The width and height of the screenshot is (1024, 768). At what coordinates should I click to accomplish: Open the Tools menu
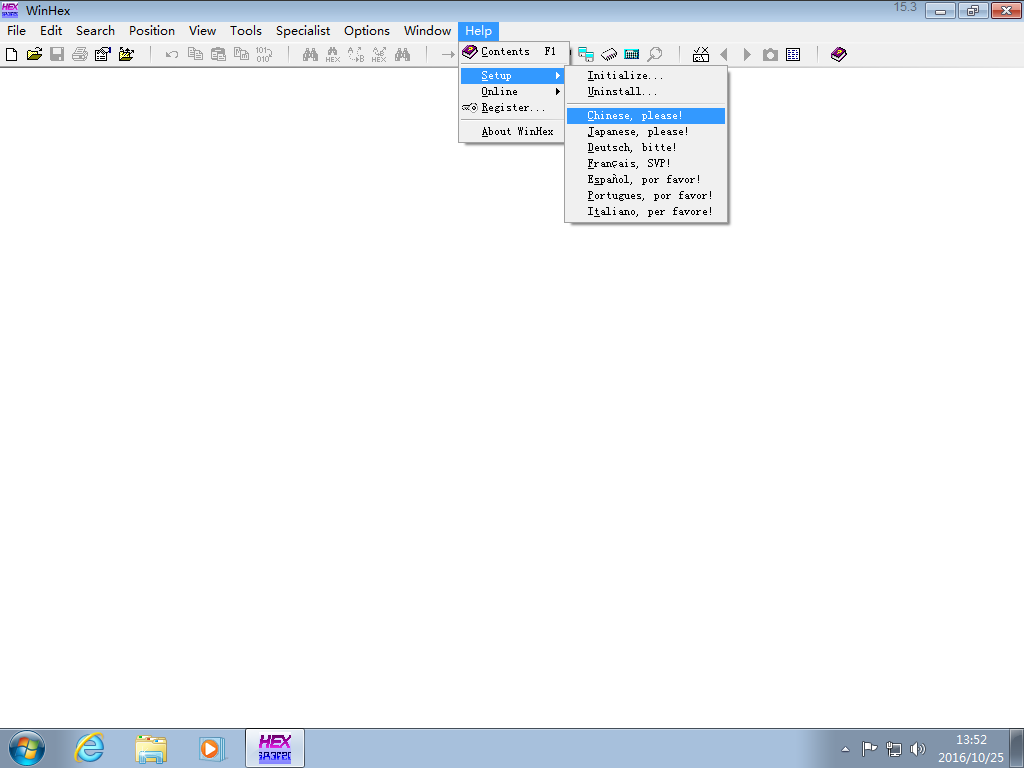[x=246, y=31]
